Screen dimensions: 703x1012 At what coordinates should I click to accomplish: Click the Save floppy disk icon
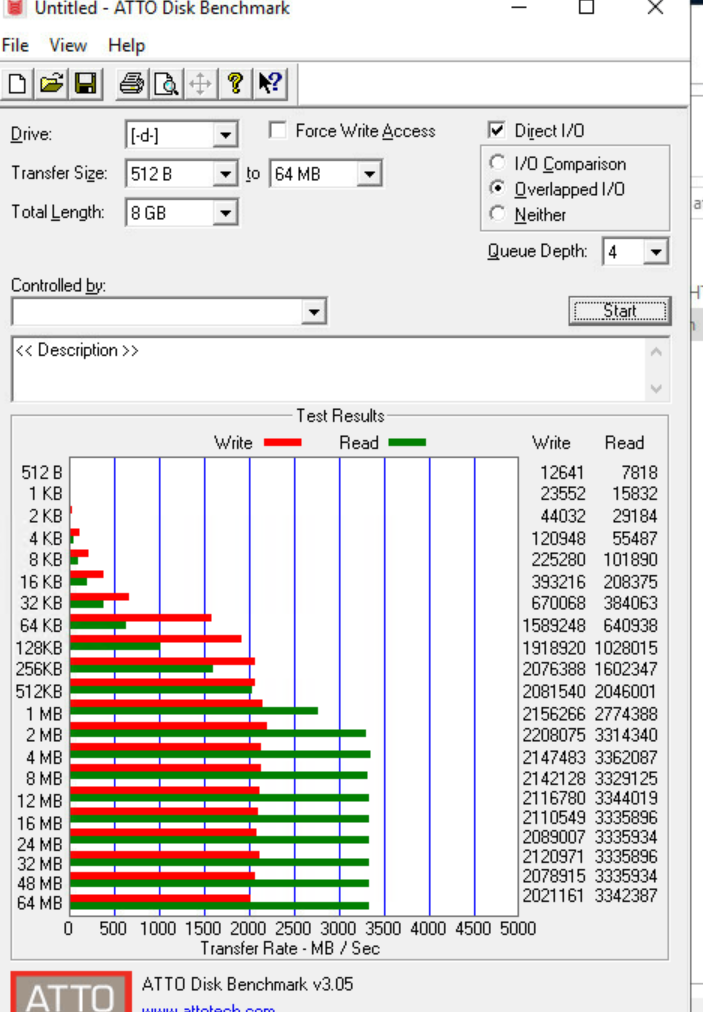click(85, 84)
